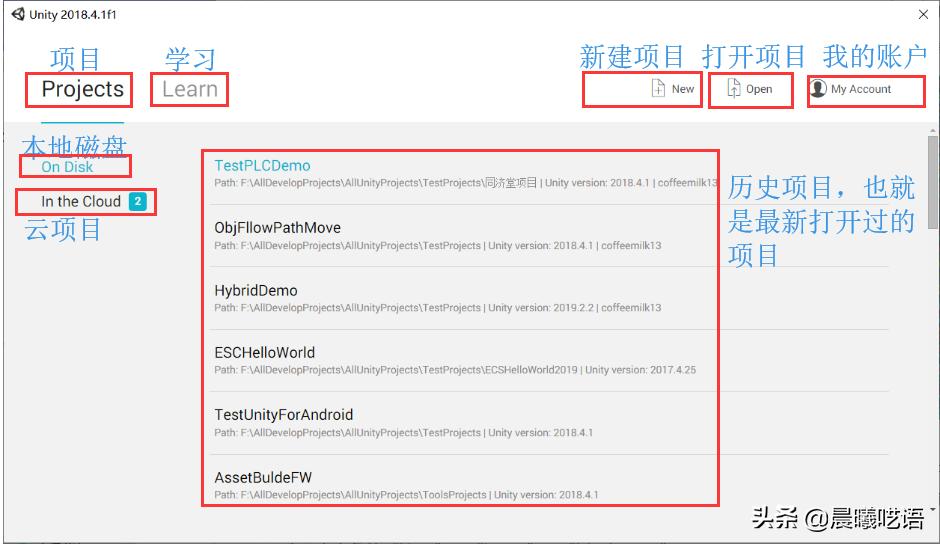
Task: Click the cloud project count badge 2
Action: 137,201
